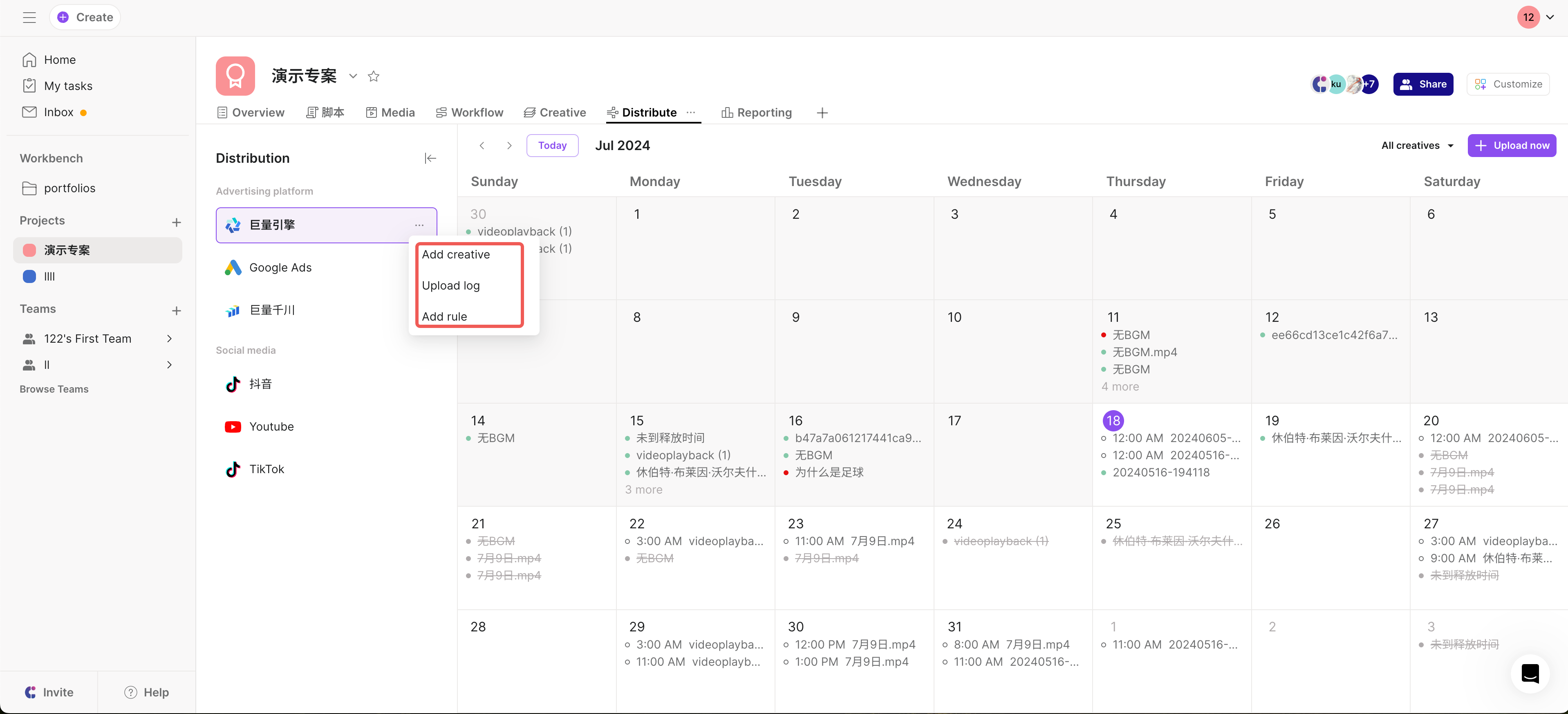Click the Today button

(x=552, y=146)
